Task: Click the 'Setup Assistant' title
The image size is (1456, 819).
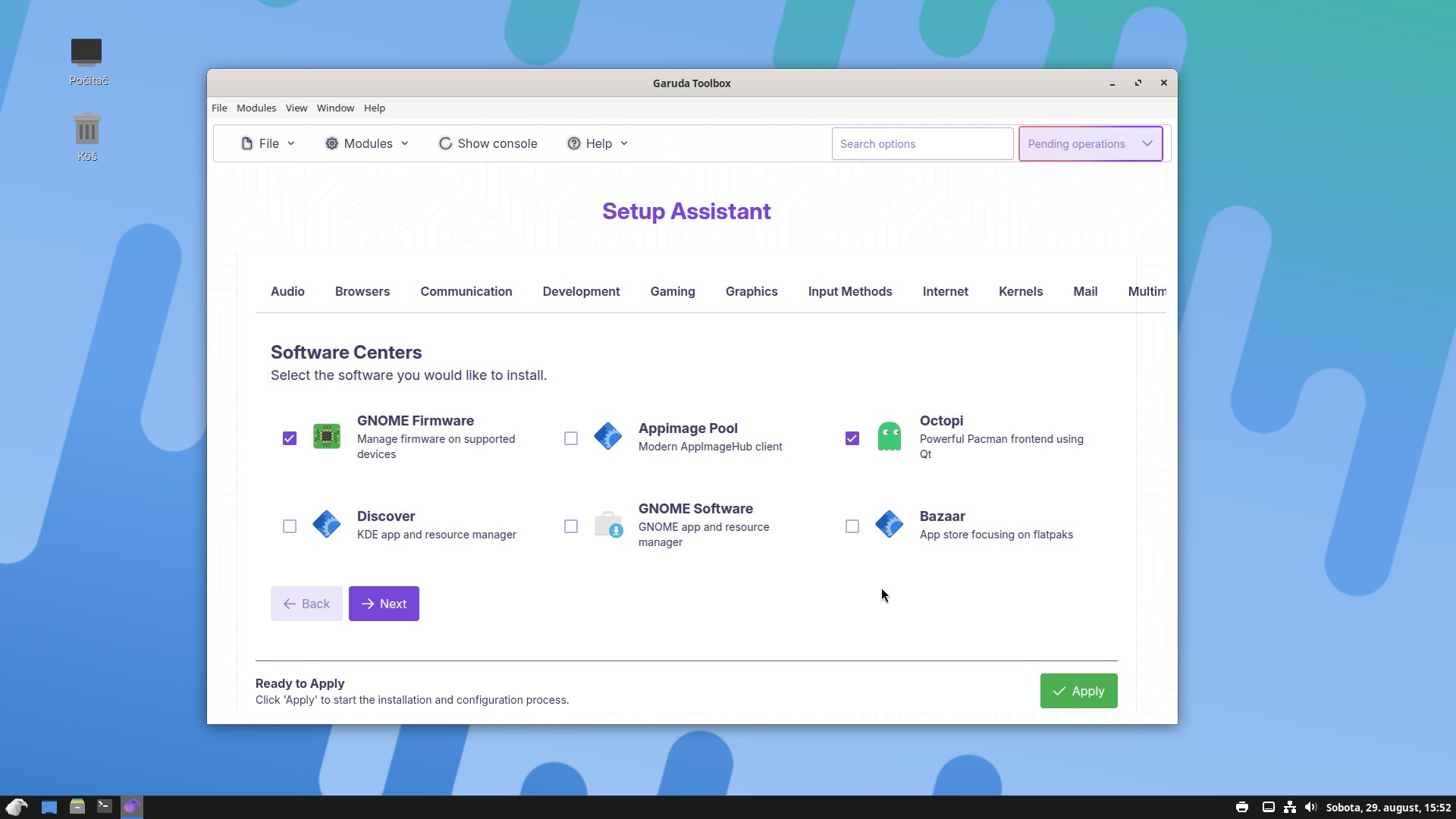Action: coord(686,212)
